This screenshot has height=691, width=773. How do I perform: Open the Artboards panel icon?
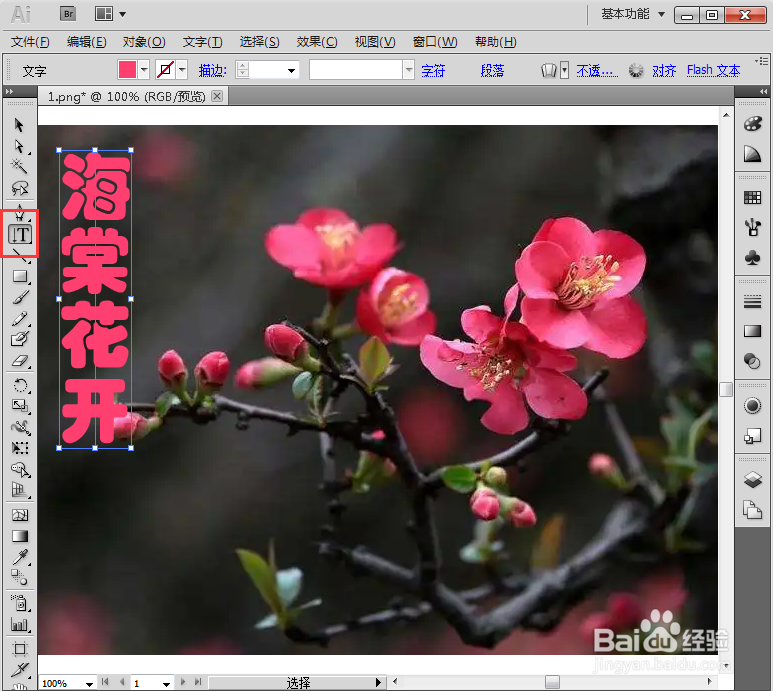752,510
